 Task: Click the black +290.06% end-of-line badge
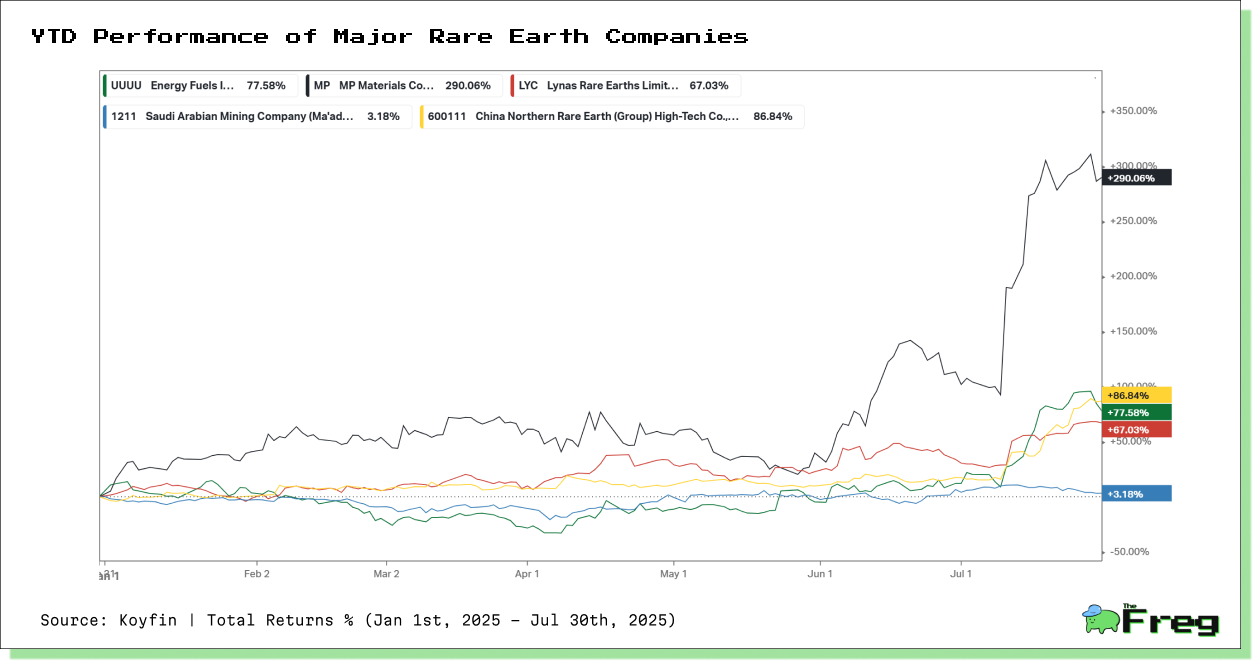1136,178
